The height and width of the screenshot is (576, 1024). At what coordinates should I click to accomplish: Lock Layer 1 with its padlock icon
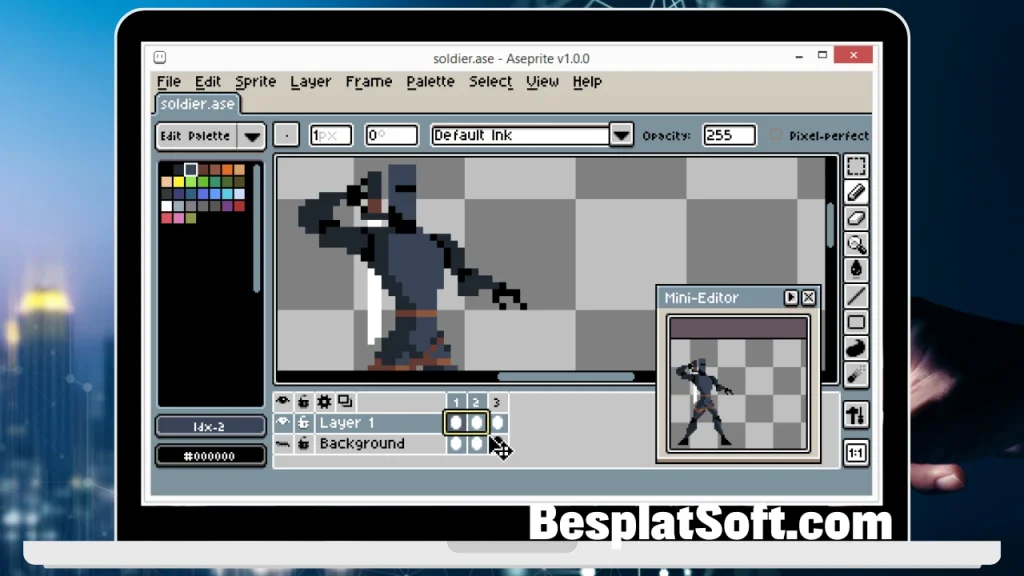(304, 422)
